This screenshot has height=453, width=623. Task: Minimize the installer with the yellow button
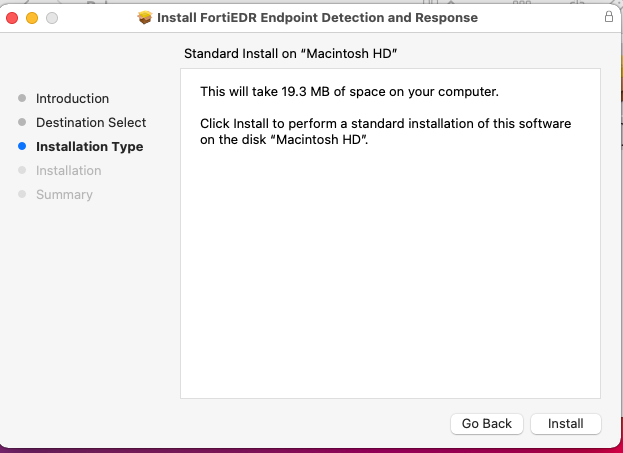[32, 18]
